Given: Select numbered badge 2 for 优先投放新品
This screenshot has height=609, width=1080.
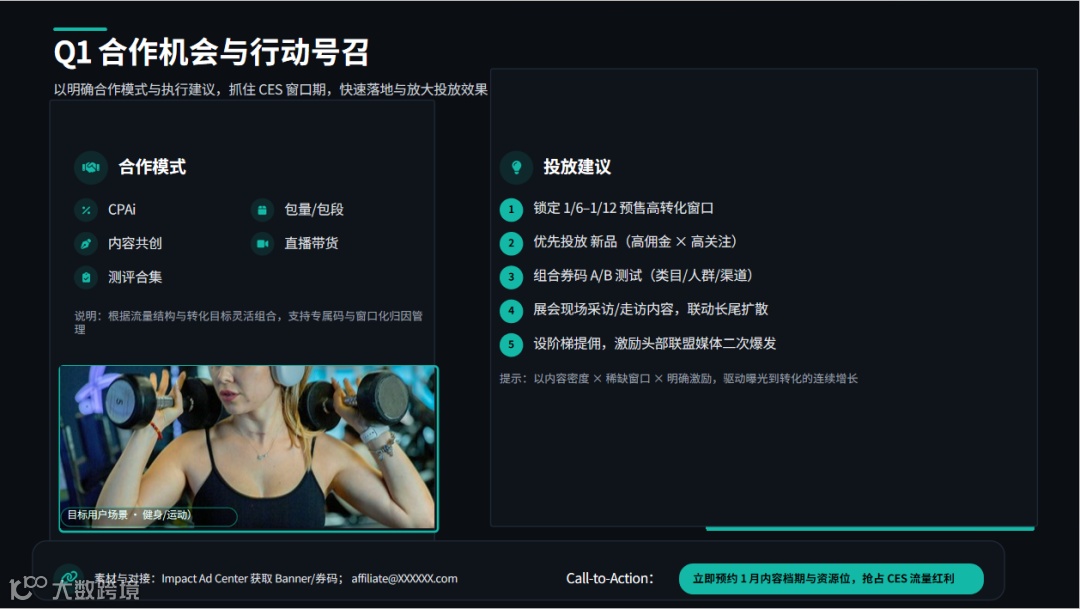Looking at the screenshot, I should click(x=511, y=243).
